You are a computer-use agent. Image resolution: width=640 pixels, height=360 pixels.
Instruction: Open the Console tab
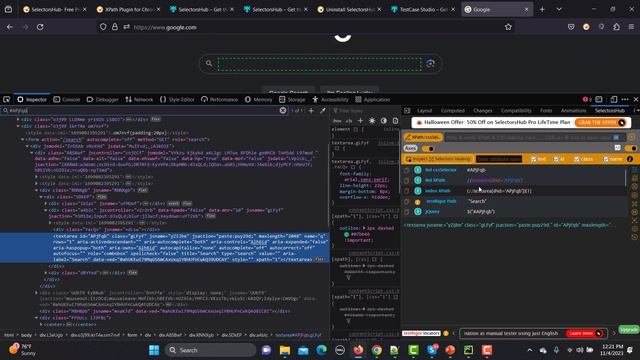point(67,99)
